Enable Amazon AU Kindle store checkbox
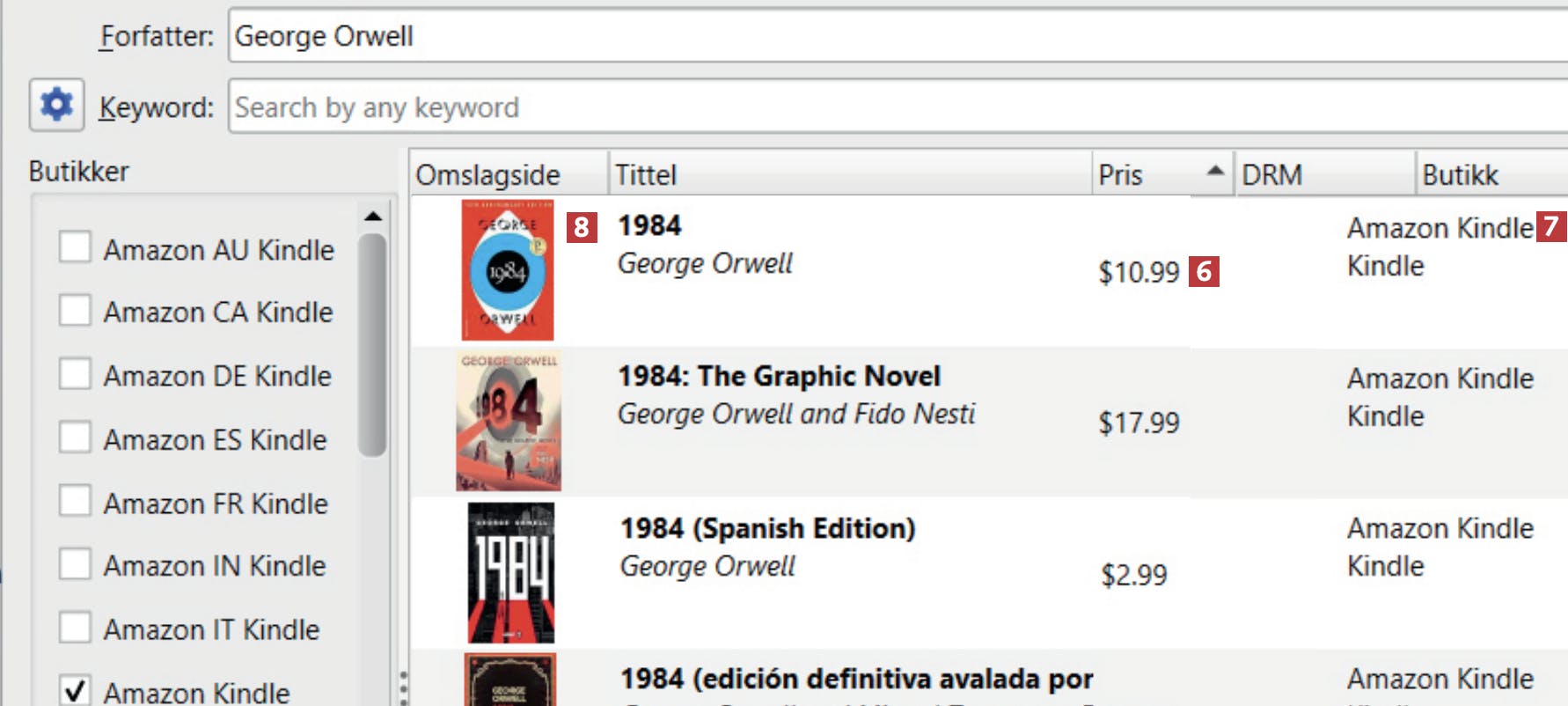Image resolution: width=1568 pixels, height=706 pixels. [75, 247]
